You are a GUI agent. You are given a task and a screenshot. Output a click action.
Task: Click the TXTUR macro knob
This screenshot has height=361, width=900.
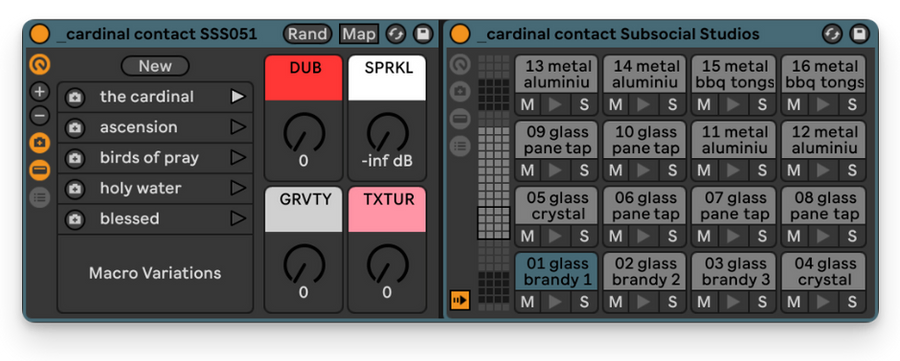pyautogui.click(x=387, y=264)
